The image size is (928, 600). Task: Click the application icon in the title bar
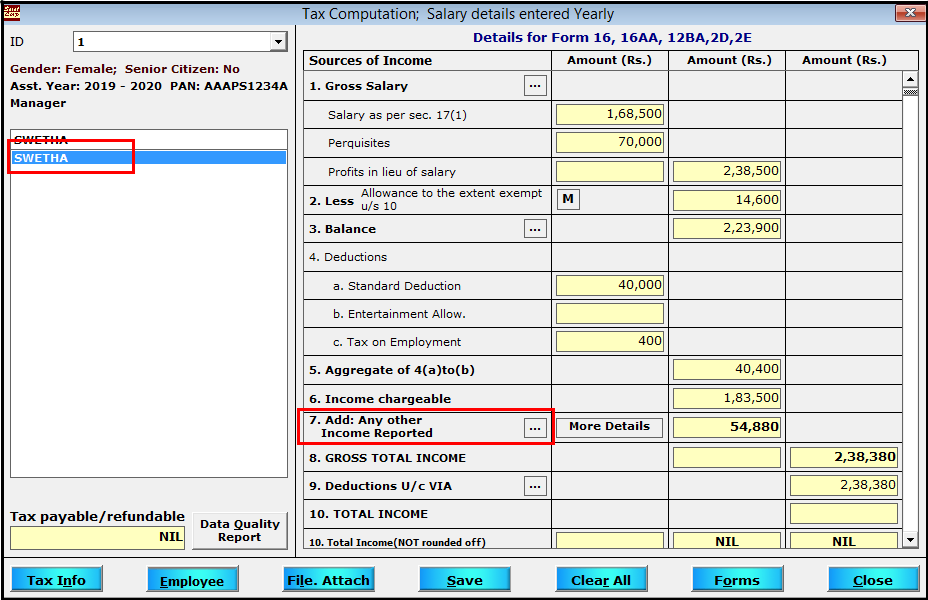point(12,12)
